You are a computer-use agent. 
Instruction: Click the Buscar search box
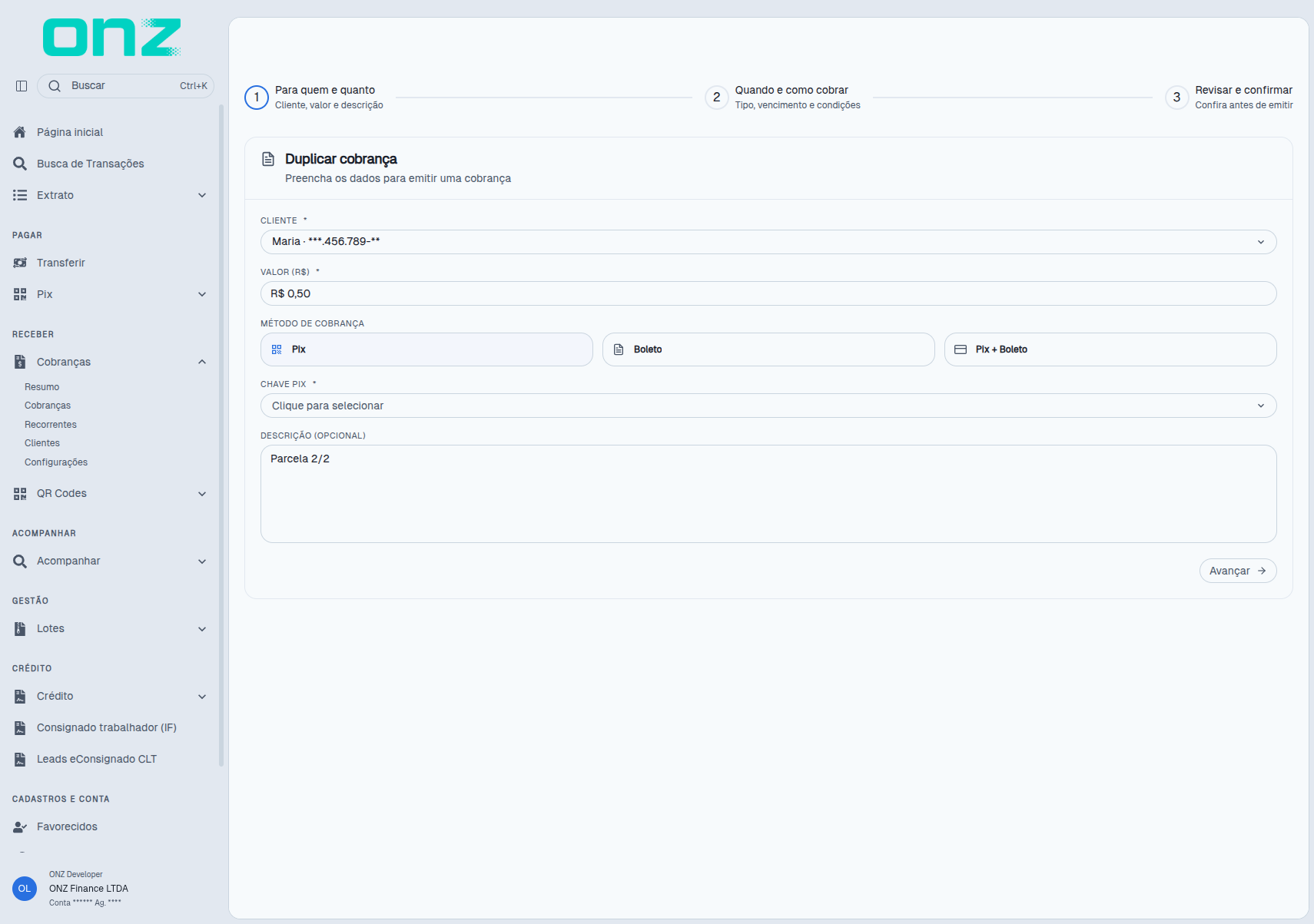tap(125, 86)
